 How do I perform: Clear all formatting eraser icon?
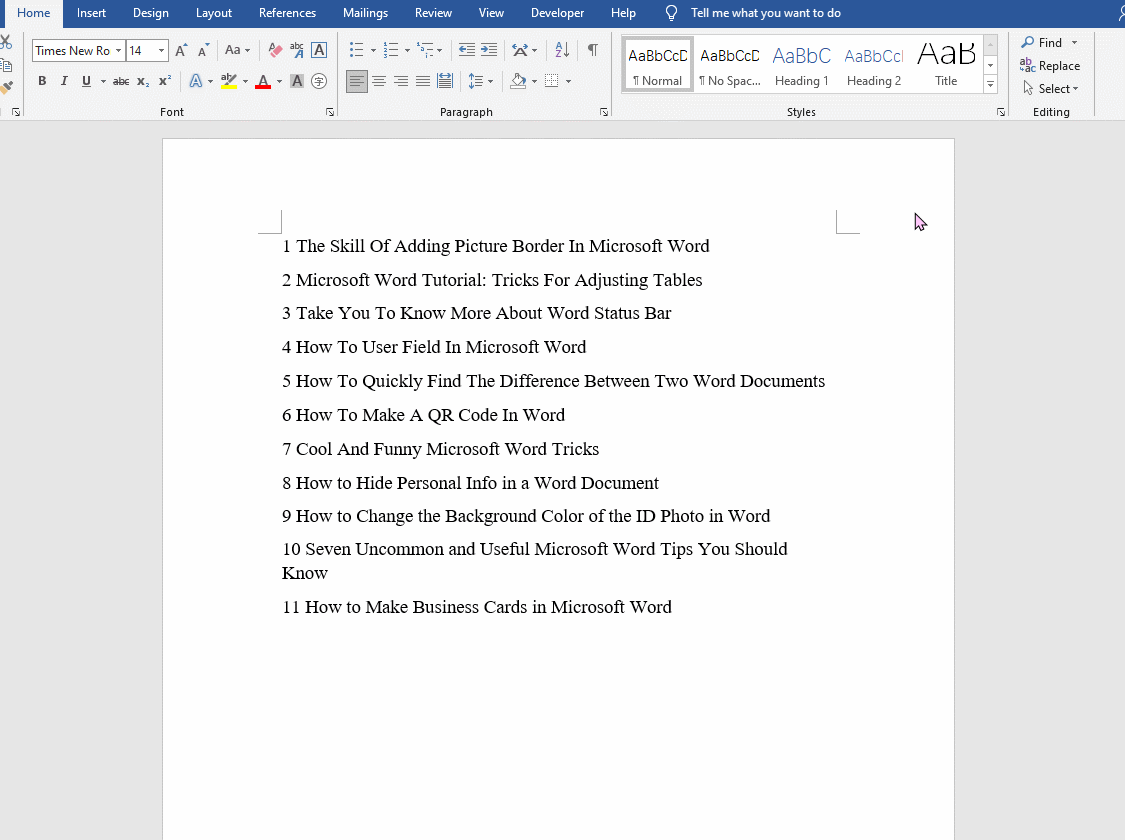(275, 50)
